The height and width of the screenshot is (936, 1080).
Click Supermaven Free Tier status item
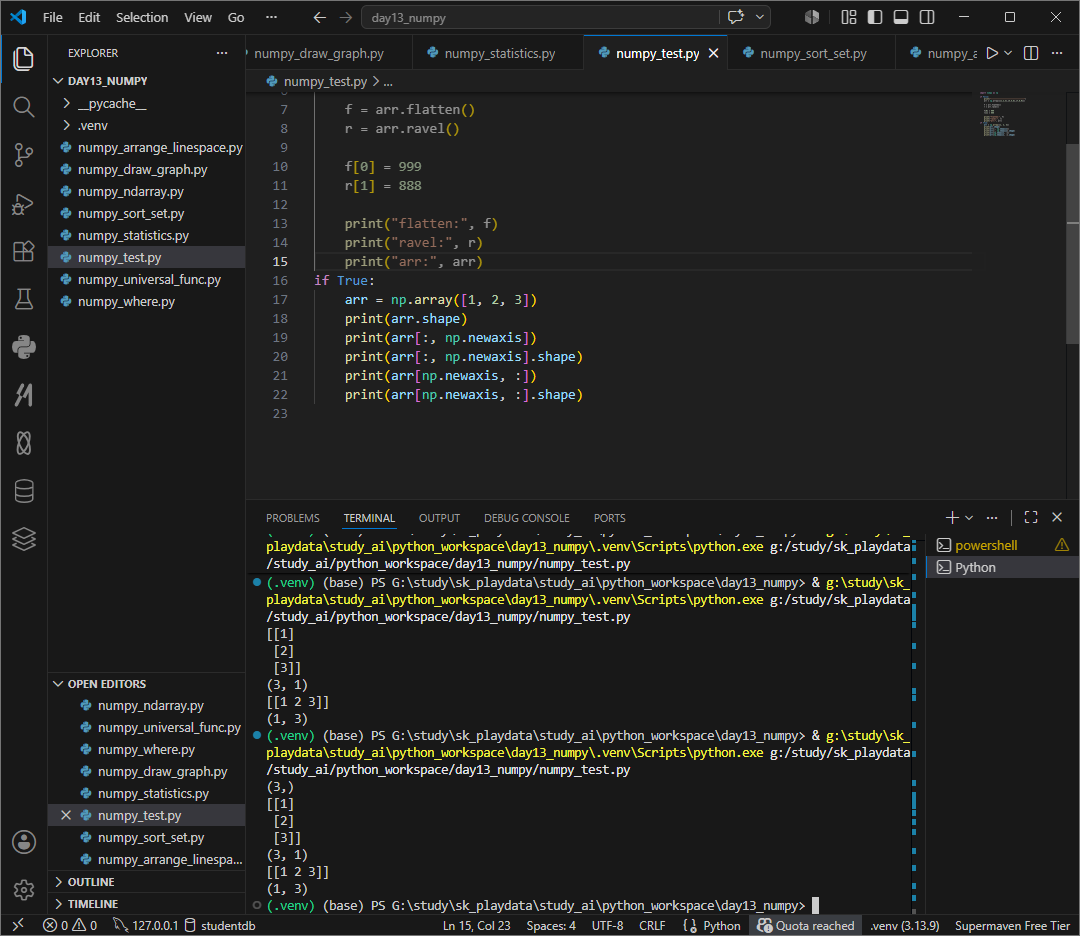click(1012, 925)
